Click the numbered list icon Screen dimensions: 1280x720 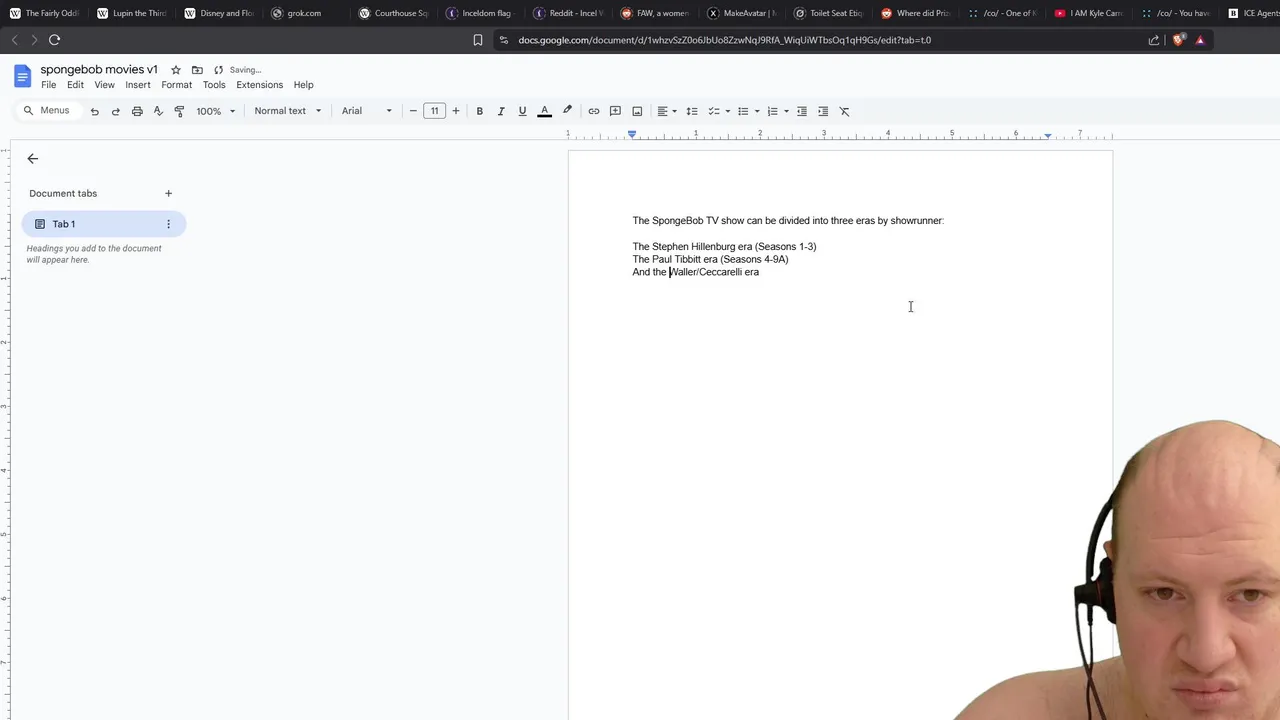(x=772, y=111)
